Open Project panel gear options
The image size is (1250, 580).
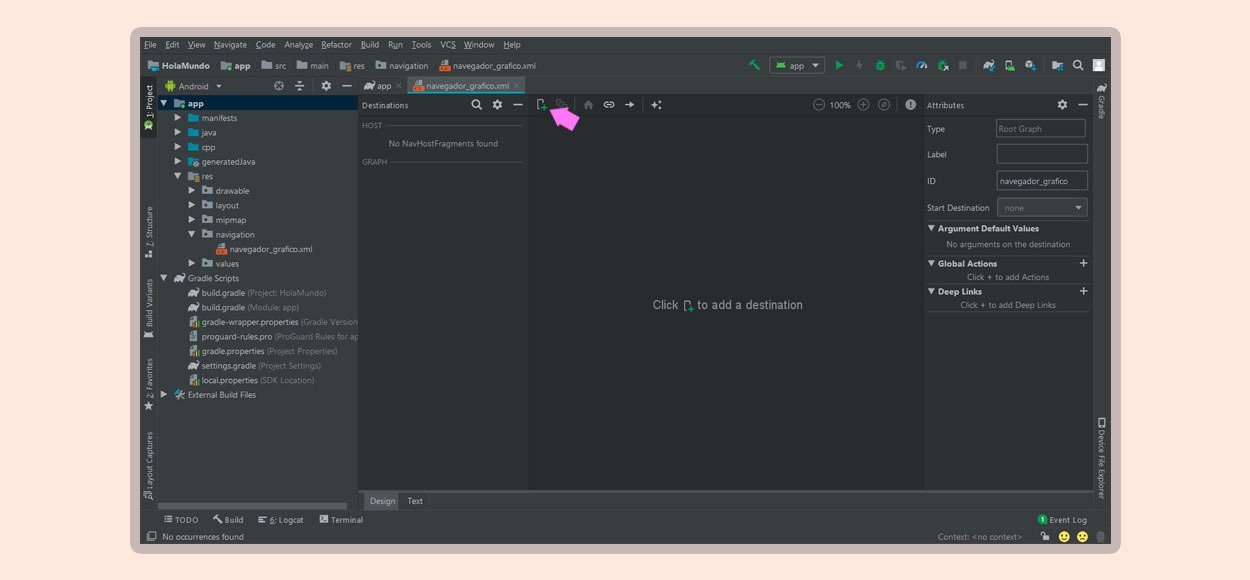[x=326, y=86]
